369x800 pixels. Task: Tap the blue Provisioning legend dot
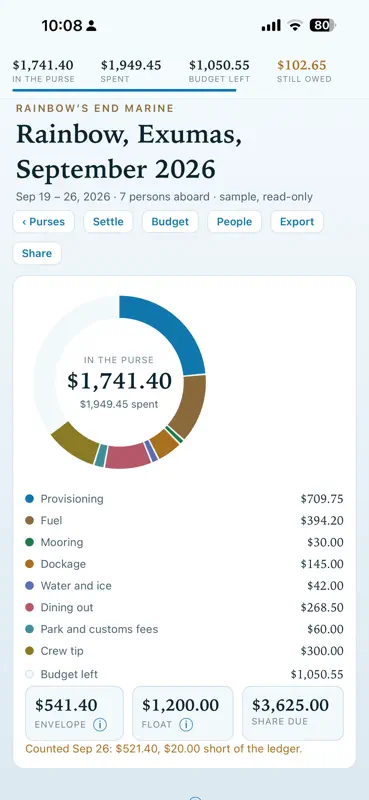point(30,498)
